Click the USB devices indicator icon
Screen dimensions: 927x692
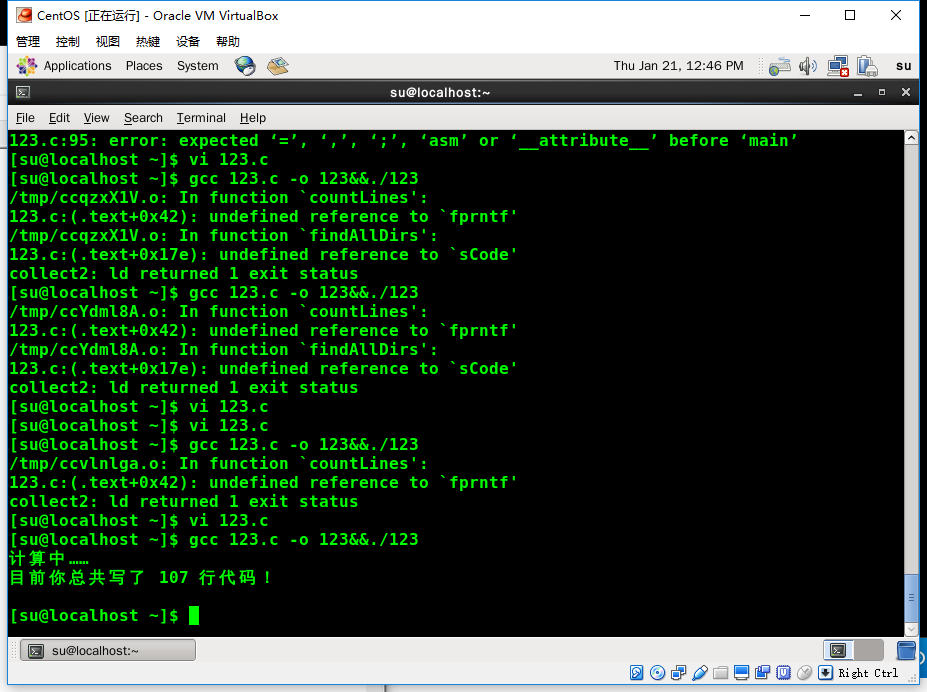(699, 672)
